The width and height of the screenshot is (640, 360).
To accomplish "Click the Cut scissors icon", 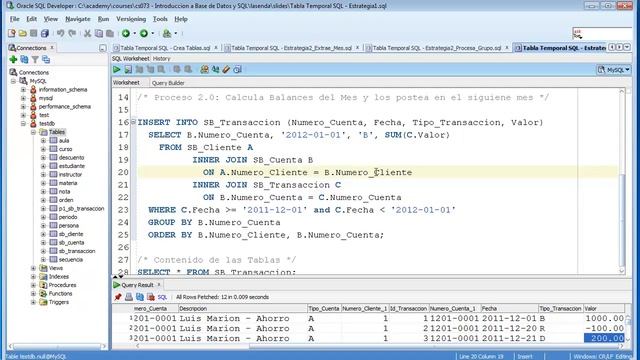I will tap(87, 33).
